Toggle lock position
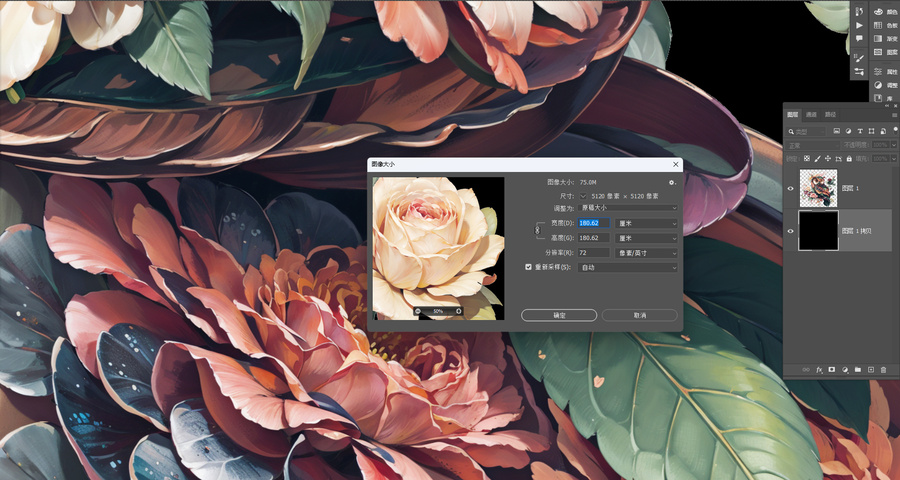The image size is (900, 480). (x=828, y=158)
